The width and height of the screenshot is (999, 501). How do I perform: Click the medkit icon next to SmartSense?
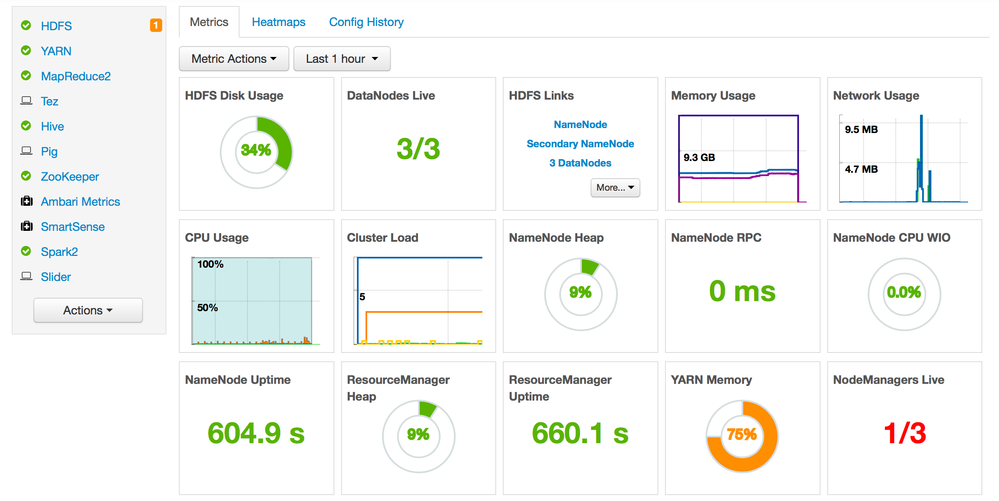click(26, 226)
